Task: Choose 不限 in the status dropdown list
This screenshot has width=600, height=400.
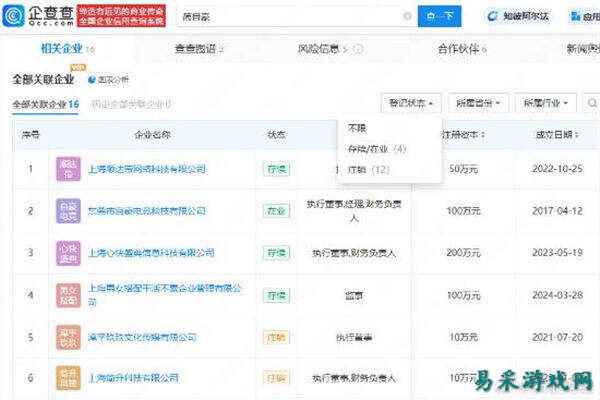Action: 357,127
